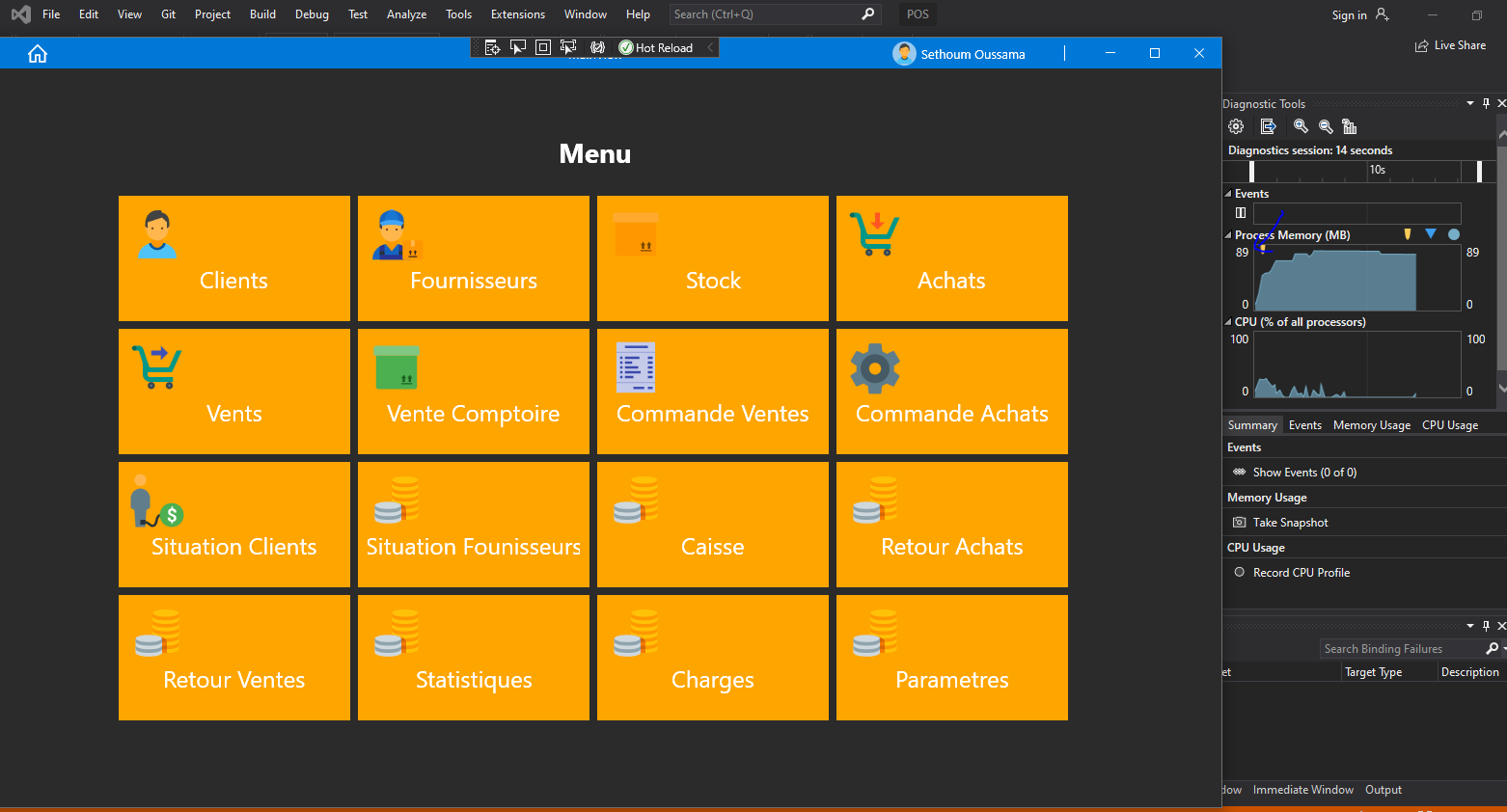This screenshot has height=812, width=1507.
Task: Zoom in on the diagnostics timeline
Action: pyautogui.click(x=1301, y=126)
